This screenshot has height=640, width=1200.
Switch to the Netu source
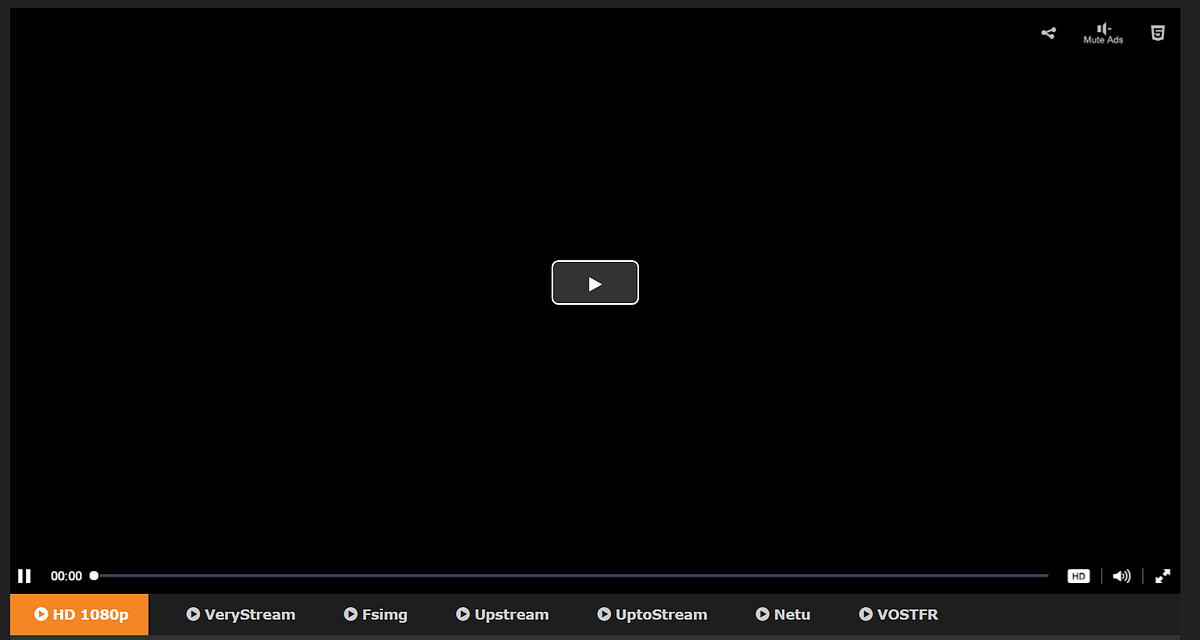[x=783, y=614]
